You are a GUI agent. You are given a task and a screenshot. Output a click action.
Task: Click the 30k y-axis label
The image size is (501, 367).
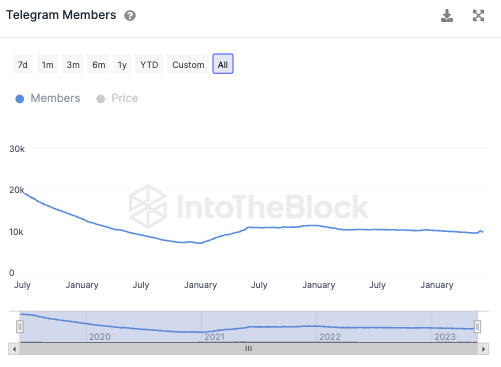17,149
